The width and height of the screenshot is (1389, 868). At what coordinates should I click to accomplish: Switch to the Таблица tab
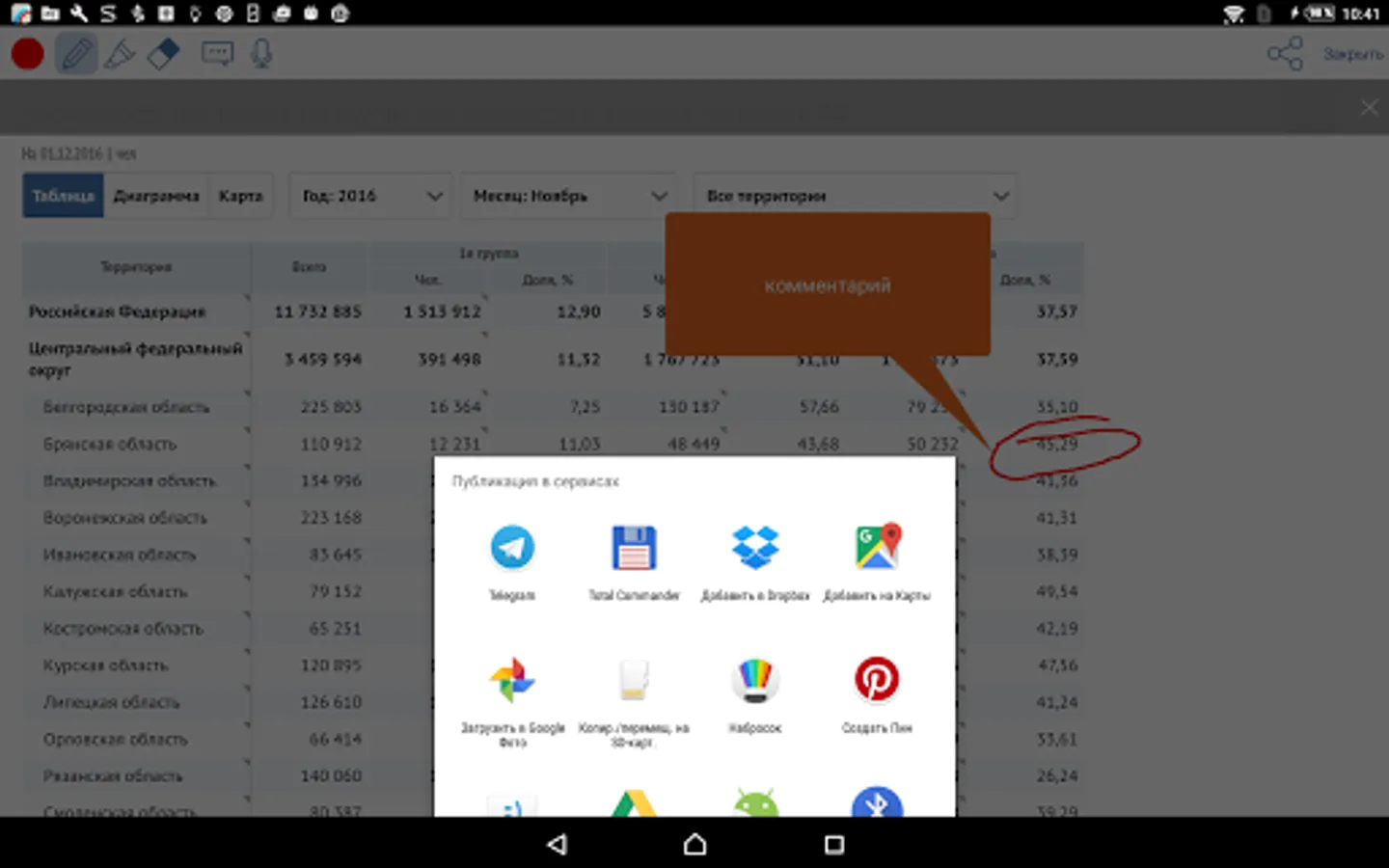(63, 196)
